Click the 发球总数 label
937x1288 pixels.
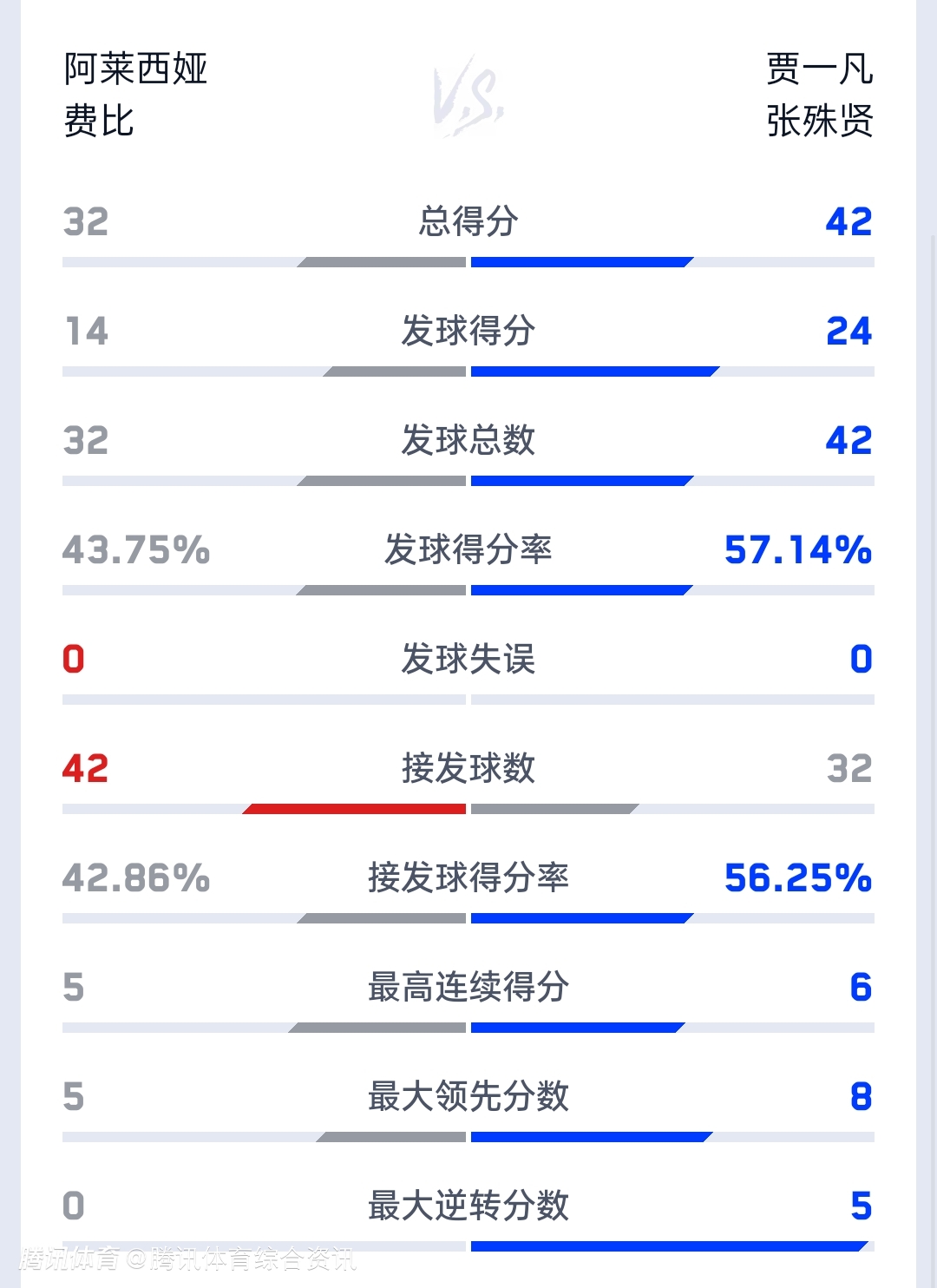point(468,440)
